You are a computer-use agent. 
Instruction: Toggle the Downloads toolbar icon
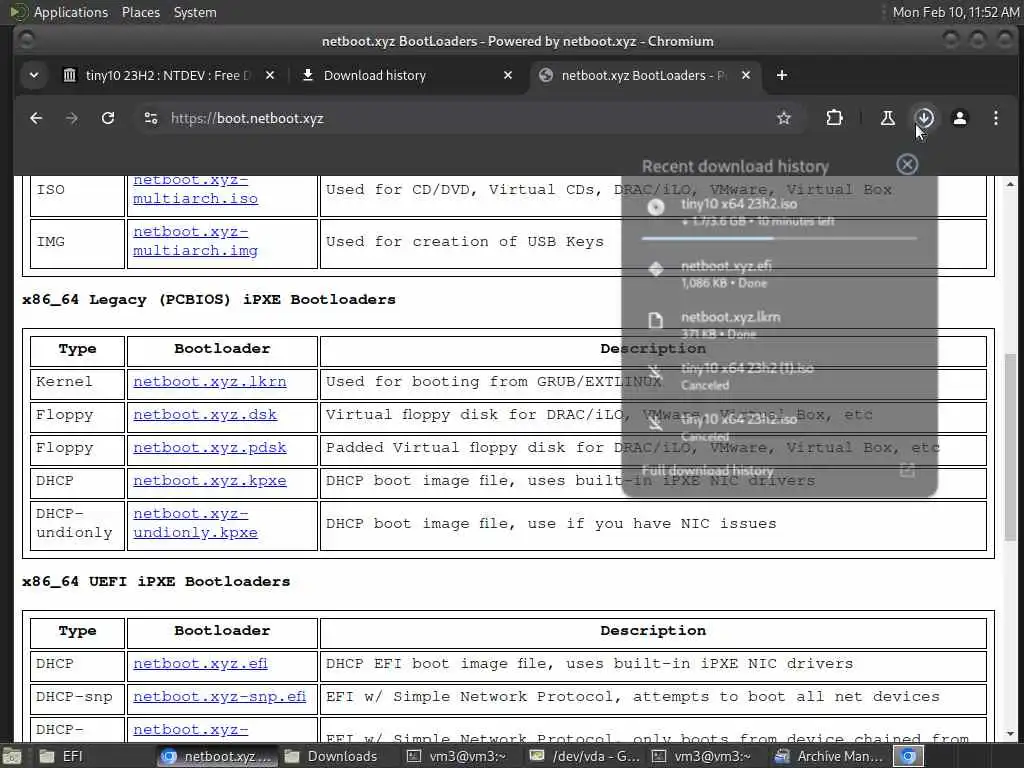click(x=924, y=118)
